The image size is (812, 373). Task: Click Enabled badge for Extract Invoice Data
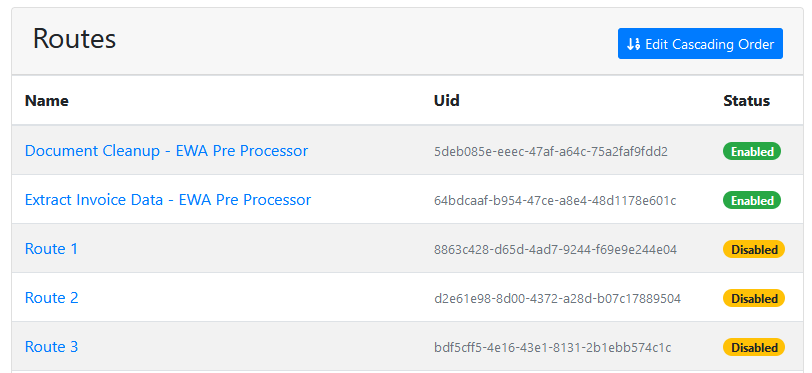(752, 200)
